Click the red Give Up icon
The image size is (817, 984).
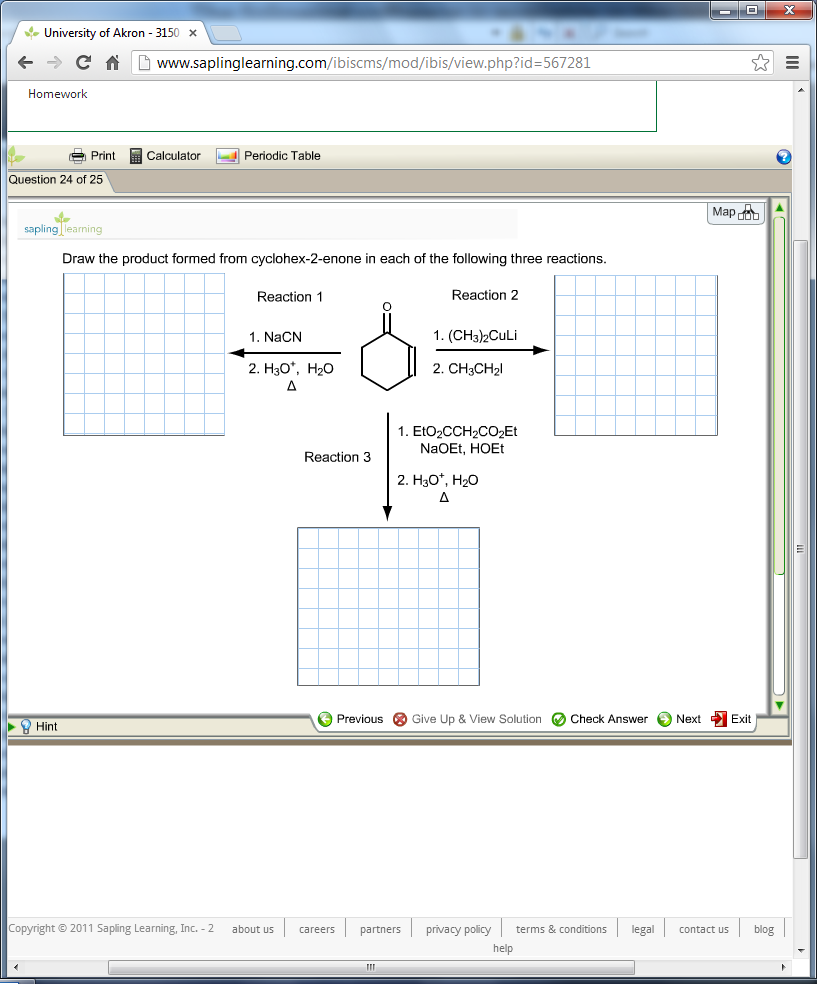point(399,718)
